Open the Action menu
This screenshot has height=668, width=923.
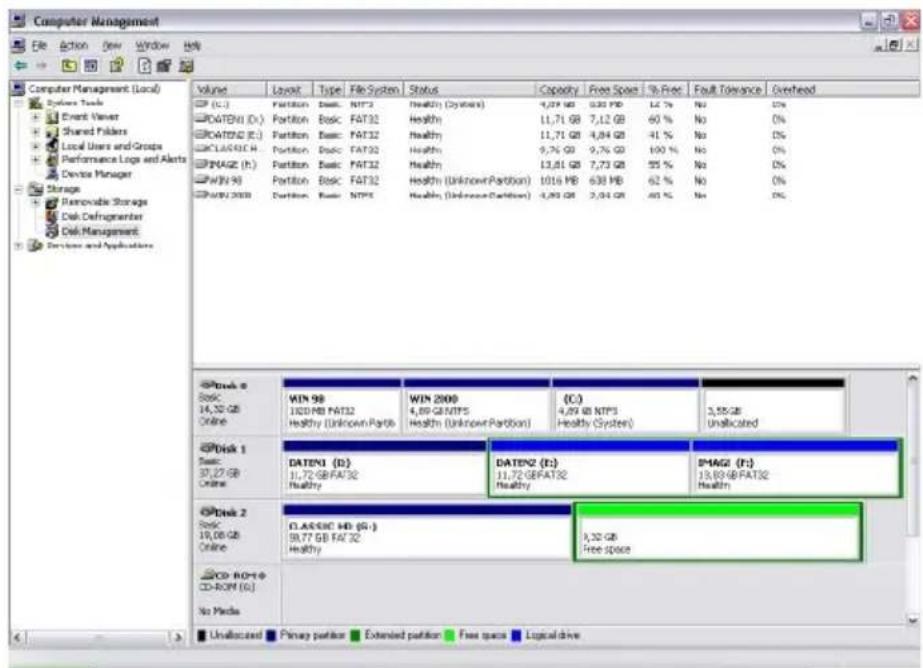[x=74, y=45]
